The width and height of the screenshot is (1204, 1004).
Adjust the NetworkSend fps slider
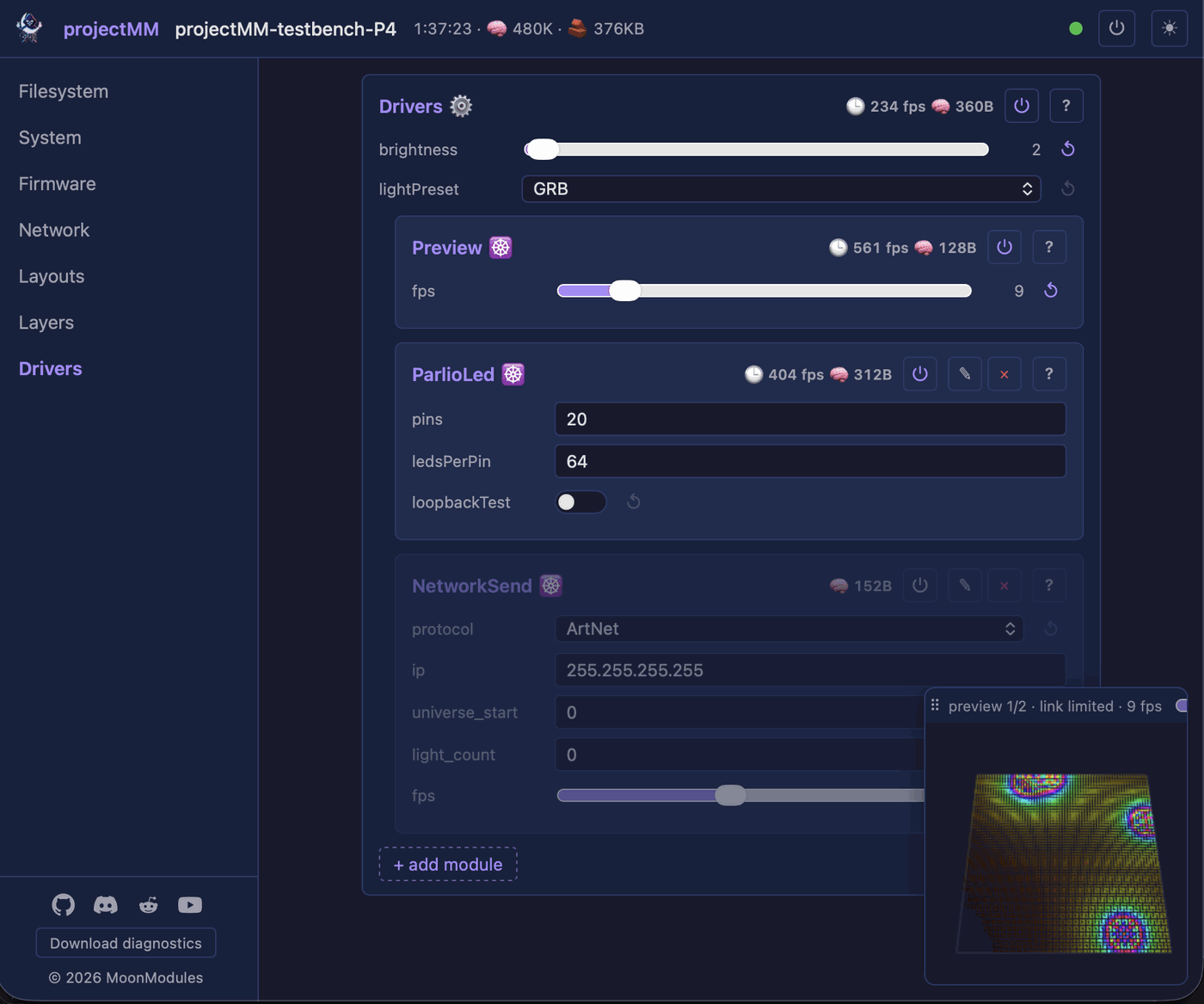740,795
